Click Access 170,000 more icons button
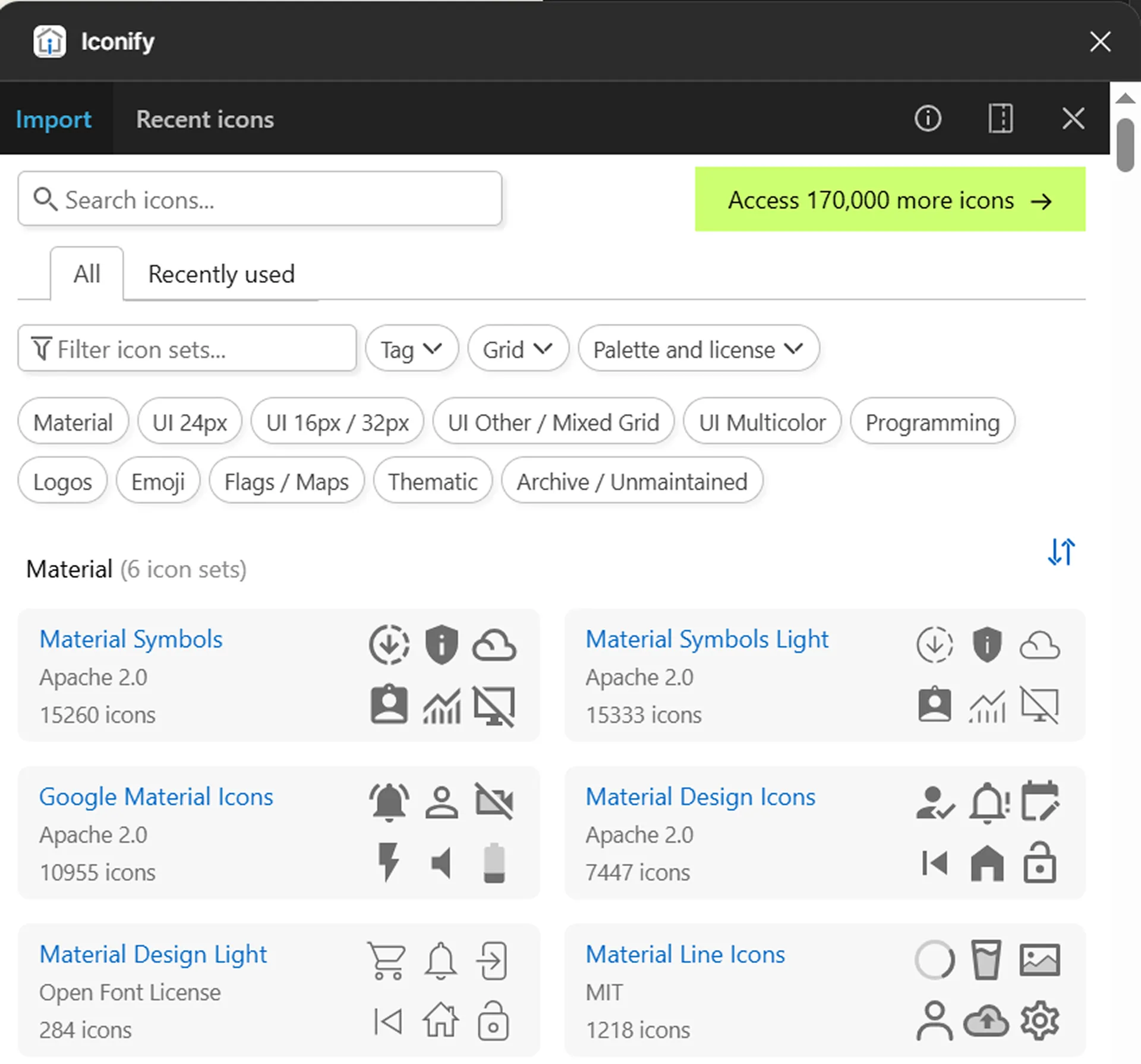 click(x=890, y=200)
